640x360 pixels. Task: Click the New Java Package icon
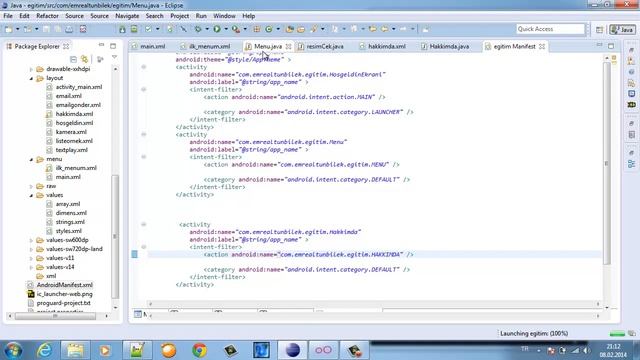coord(257,29)
